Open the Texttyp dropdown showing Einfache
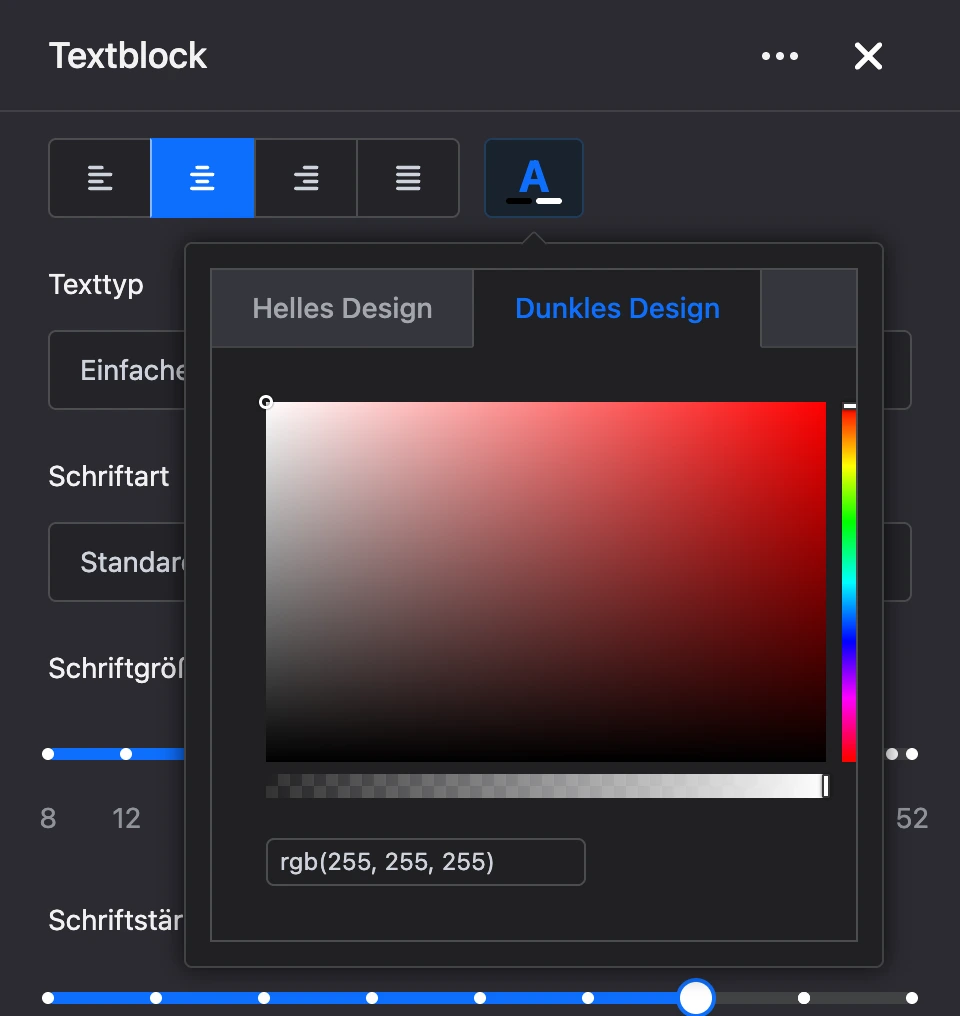The height and width of the screenshot is (1016, 960). coord(117,370)
